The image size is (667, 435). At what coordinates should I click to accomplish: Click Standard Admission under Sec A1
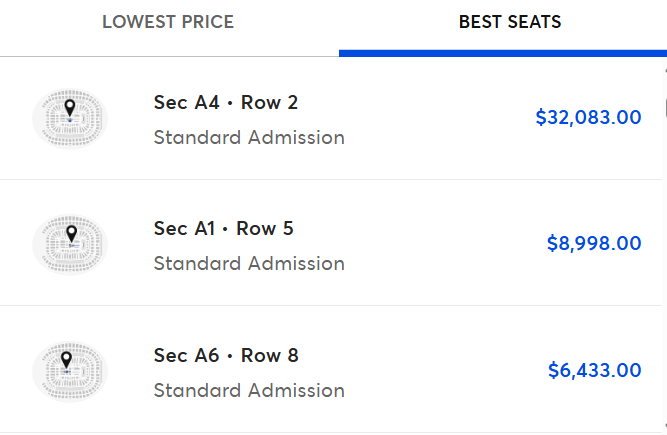[x=249, y=264]
